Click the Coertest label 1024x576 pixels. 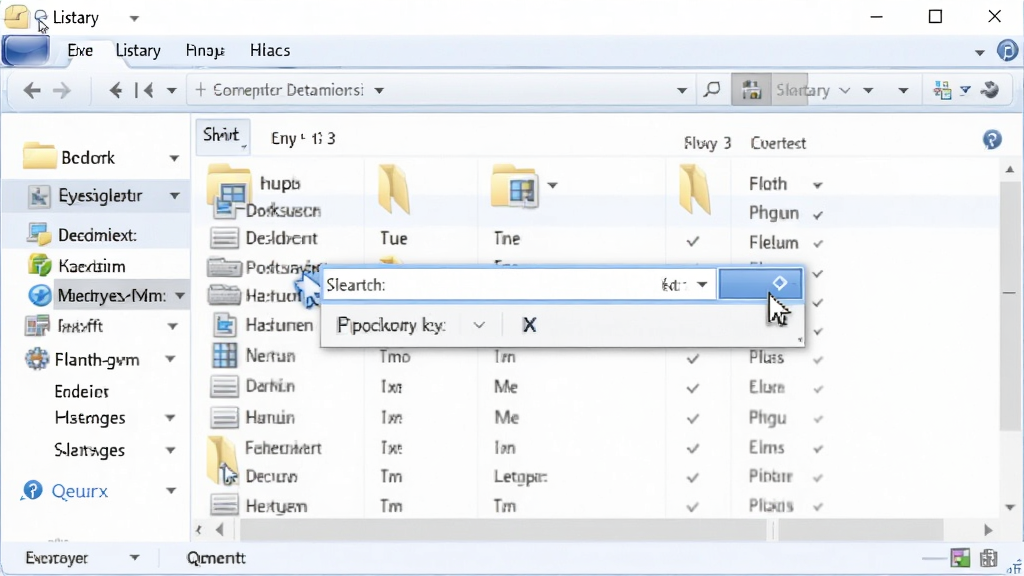point(778,143)
